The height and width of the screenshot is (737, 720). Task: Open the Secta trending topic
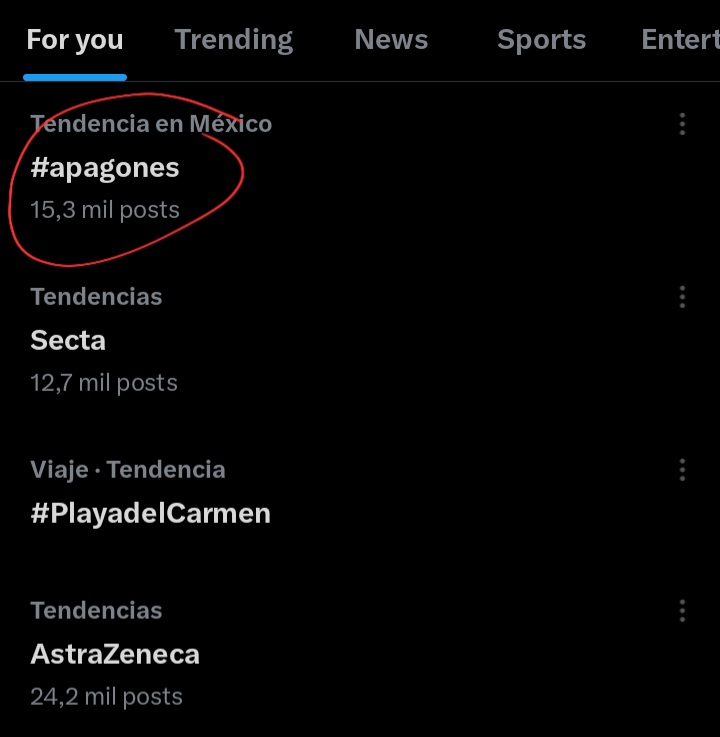coord(68,341)
